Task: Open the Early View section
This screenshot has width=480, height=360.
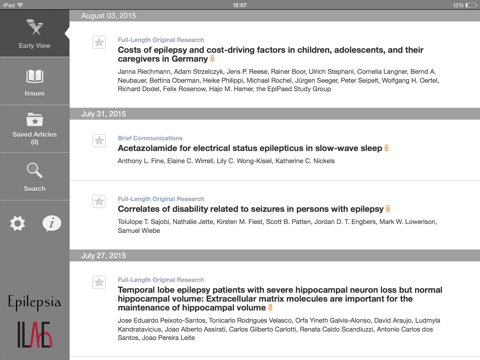Action: click(34, 33)
